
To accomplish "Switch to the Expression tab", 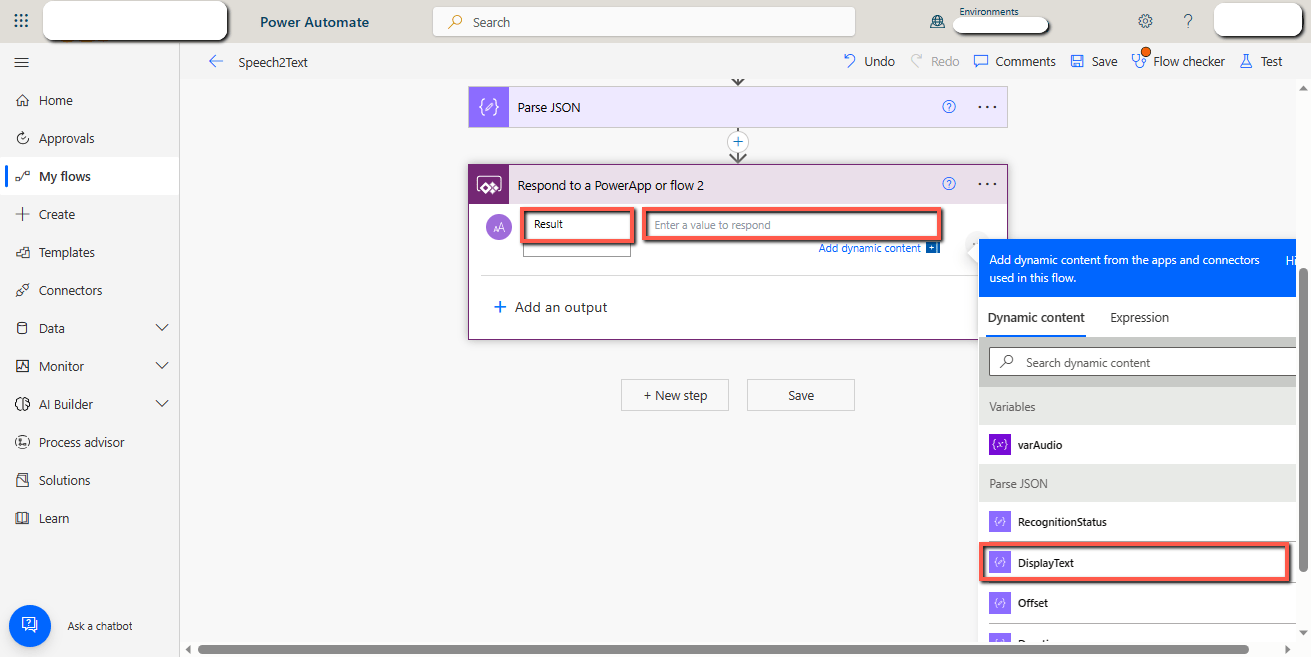I will click(1139, 318).
